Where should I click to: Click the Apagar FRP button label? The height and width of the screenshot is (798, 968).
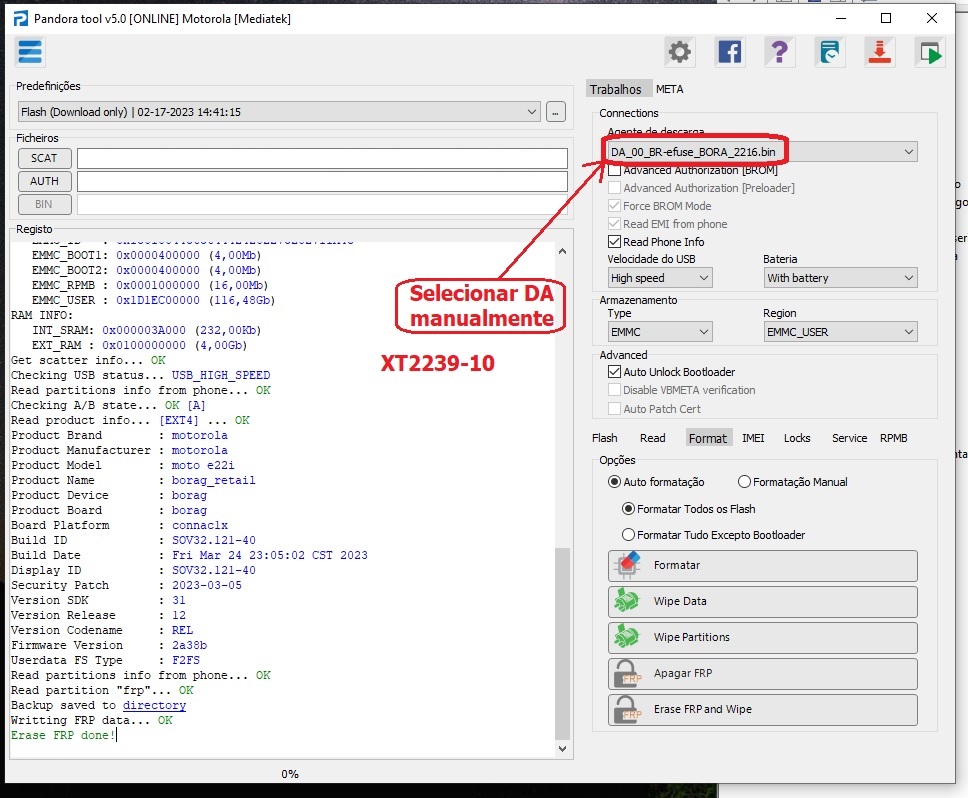[x=683, y=673]
